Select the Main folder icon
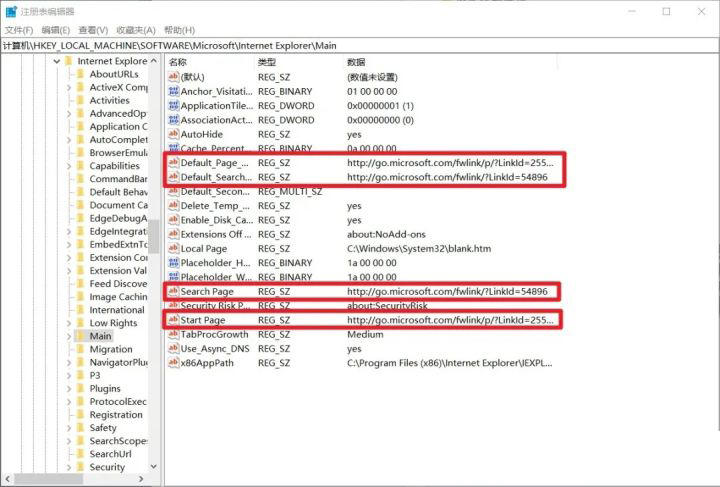The image size is (720, 487). (x=80, y=336)
